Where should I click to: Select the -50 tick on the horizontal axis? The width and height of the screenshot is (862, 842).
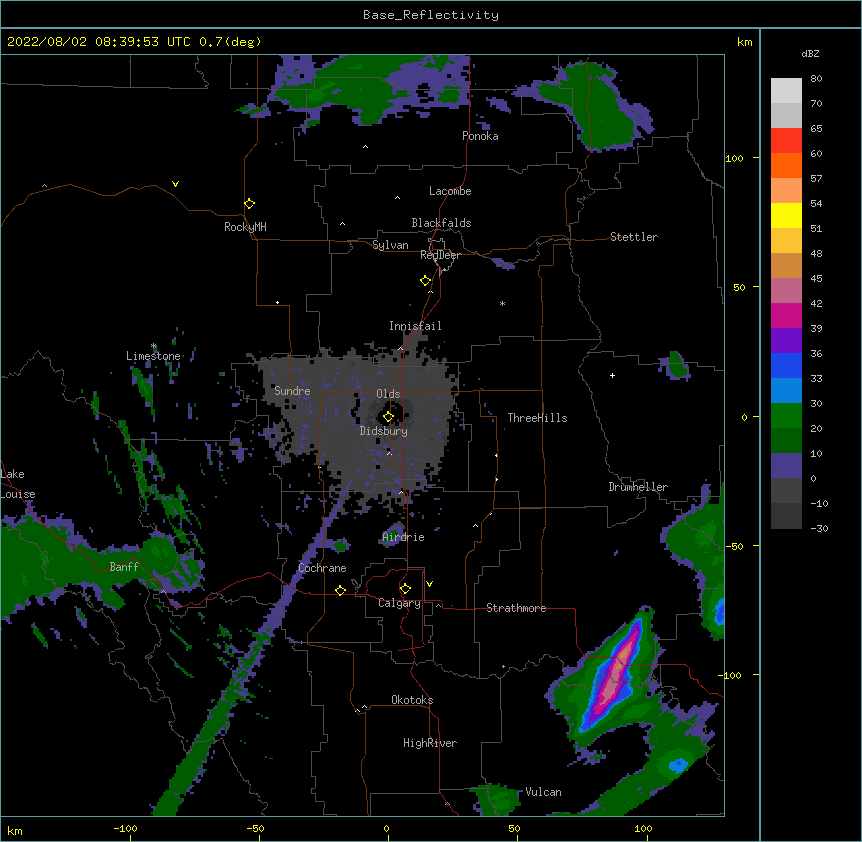tap(255, 828)
